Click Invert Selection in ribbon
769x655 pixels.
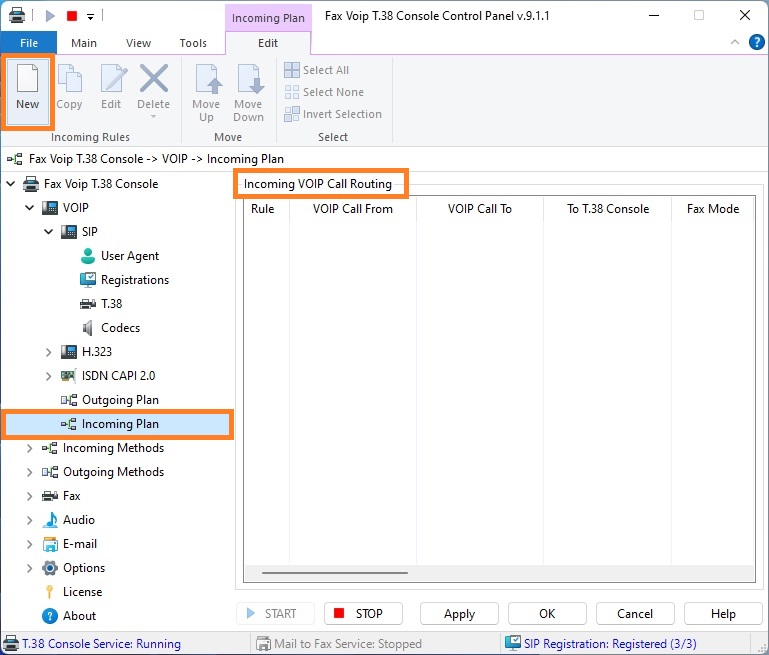(333, 114)
